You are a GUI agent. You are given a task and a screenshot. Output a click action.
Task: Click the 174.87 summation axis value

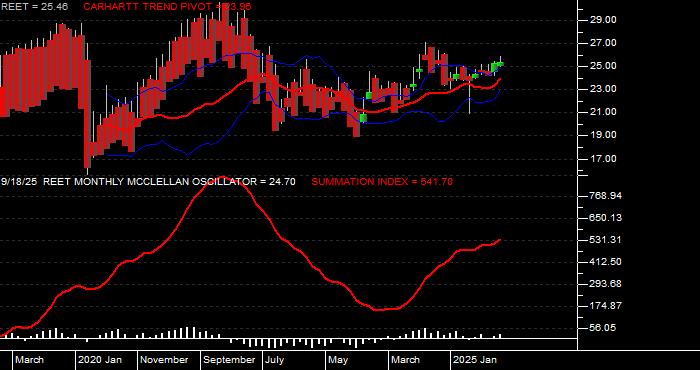pyautogui.click(x=605, y=306)
